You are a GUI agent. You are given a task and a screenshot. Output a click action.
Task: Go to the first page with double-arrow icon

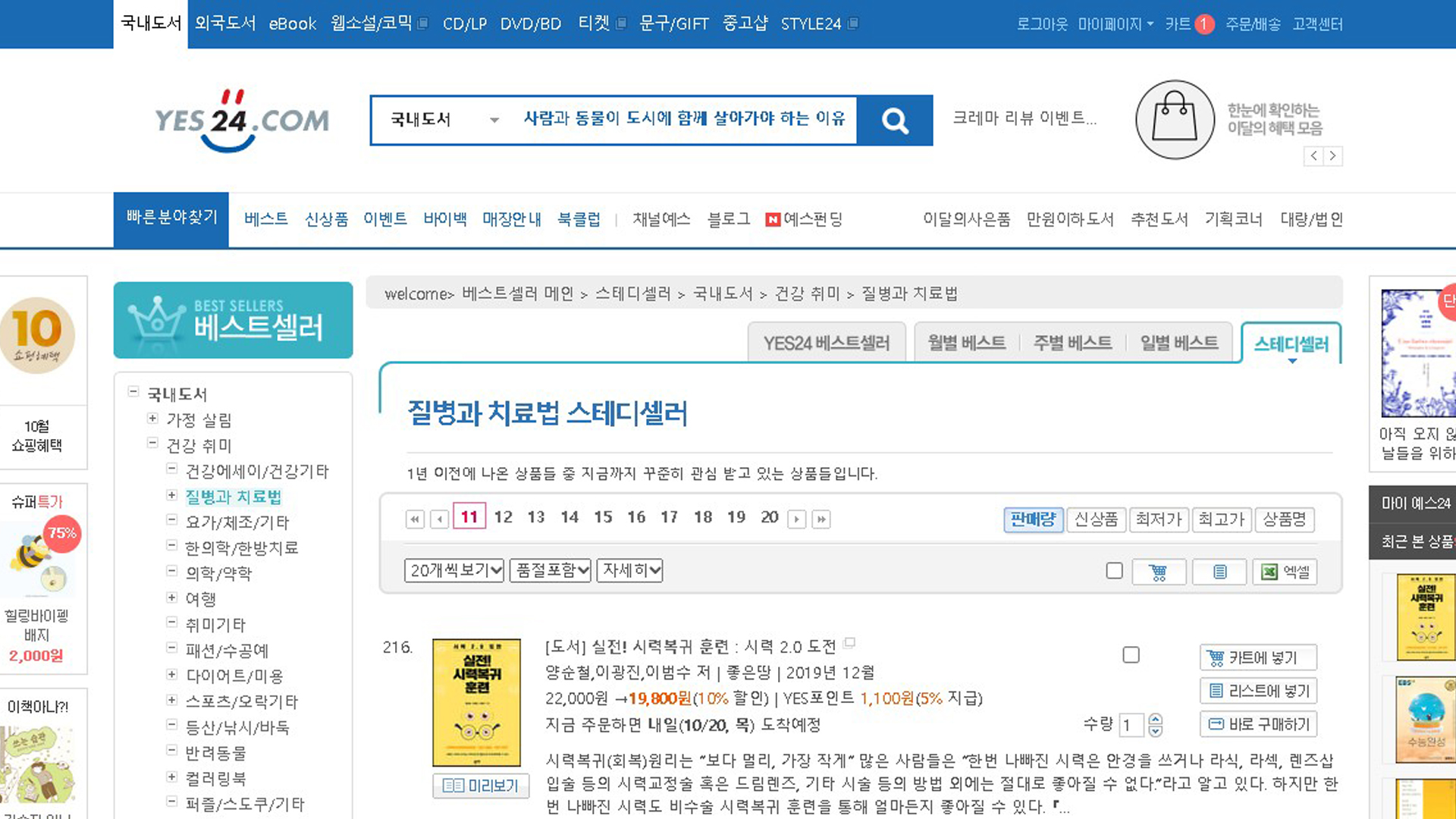pyautogui.click(x=415, y=519)
